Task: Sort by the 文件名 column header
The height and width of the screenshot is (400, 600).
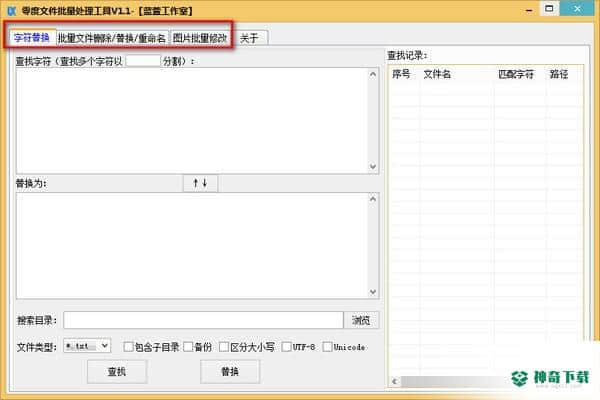Action: pyautogui.click(x=457, y=74)
